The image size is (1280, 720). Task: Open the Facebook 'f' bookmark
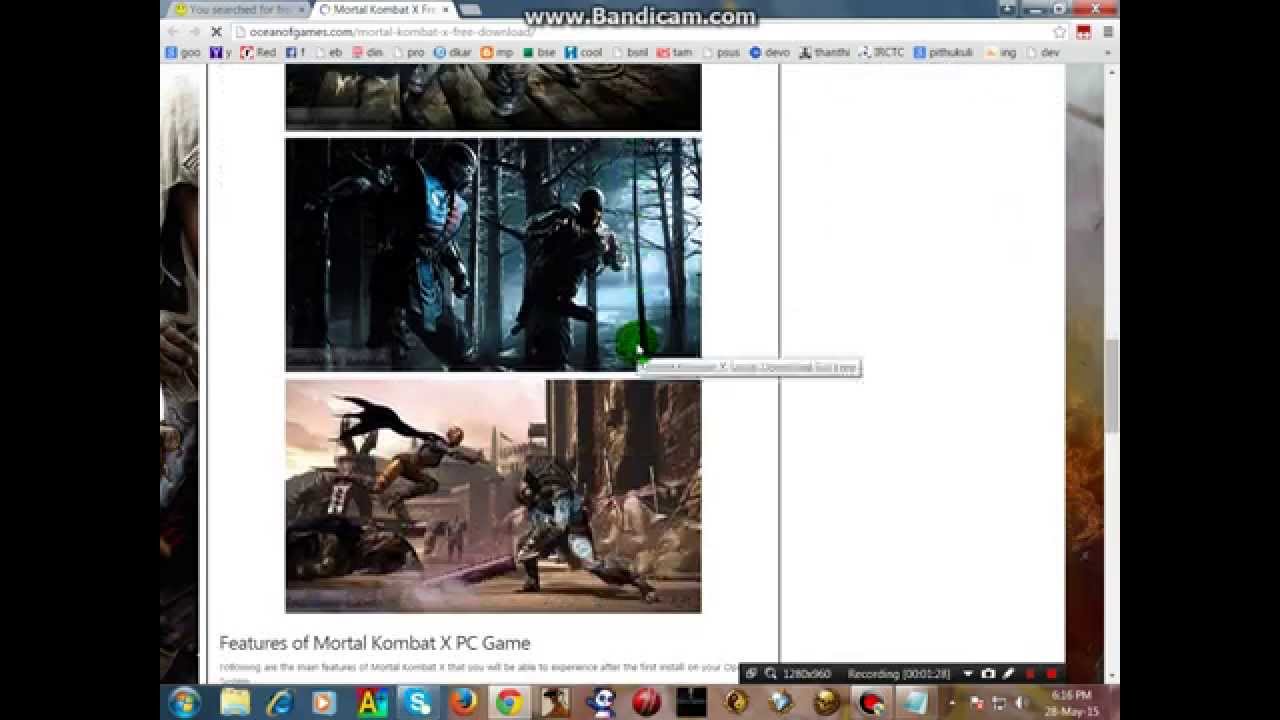pos(295,52)
